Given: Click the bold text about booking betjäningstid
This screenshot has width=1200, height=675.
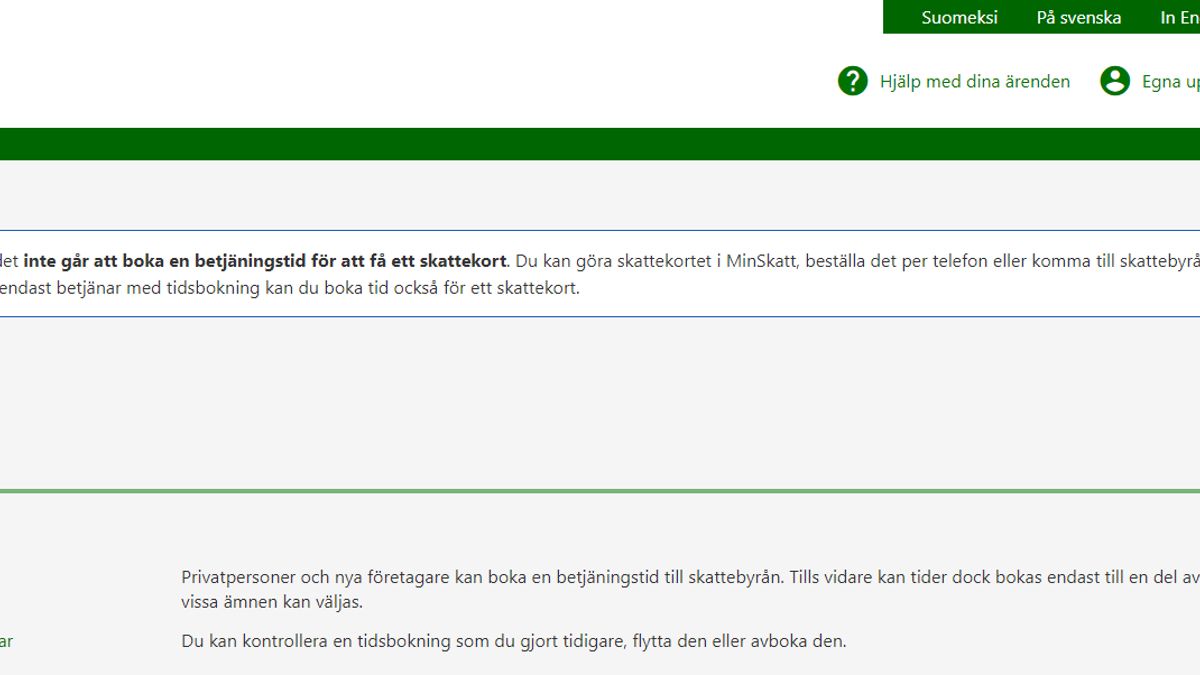Looking at the screenshot, I should 265,262.
